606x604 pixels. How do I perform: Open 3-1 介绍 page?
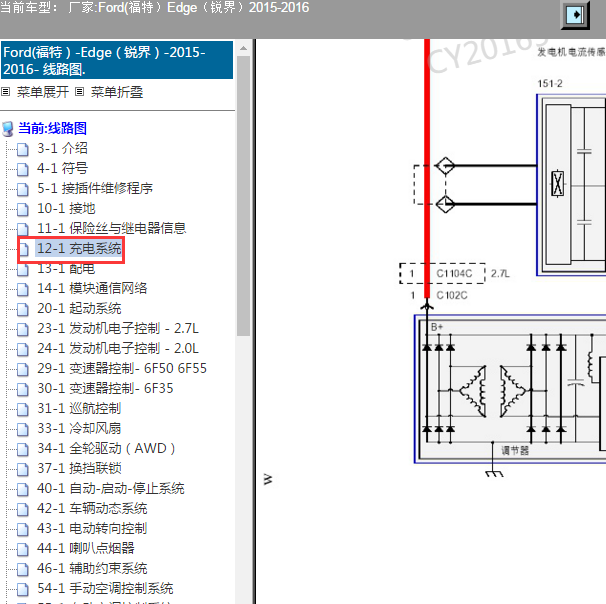tap(62, 148)
